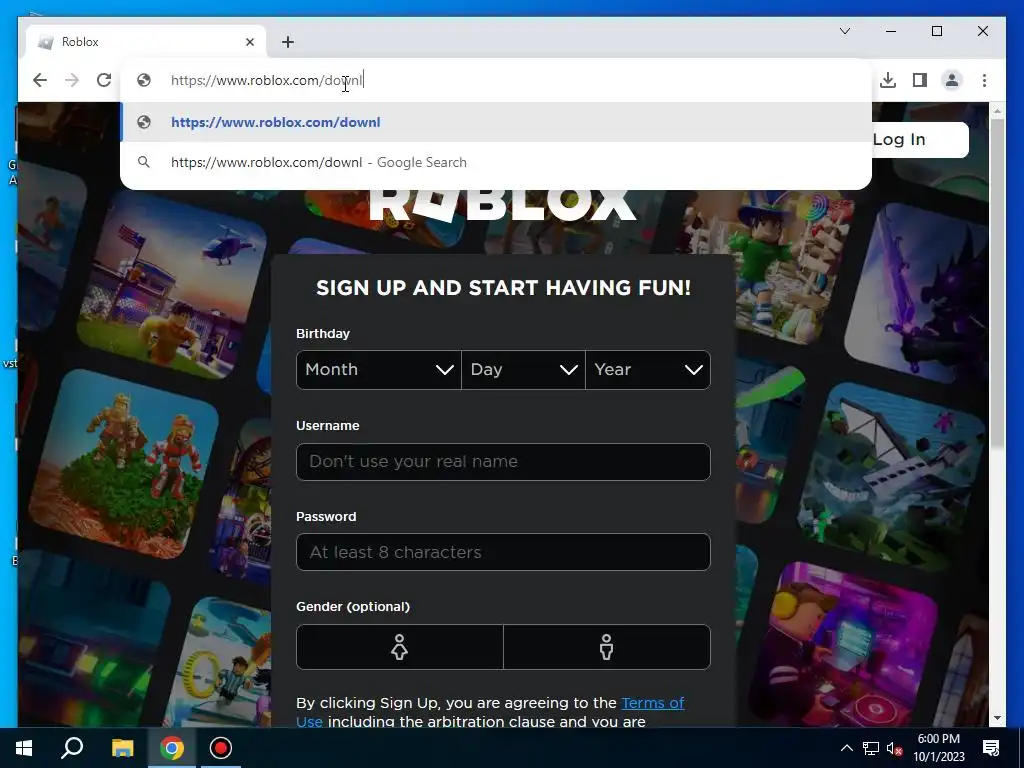The height and width of the screenshot is (768, 1024).
Task: Open the Chrome downloads icon
Action: pos(888,80)
